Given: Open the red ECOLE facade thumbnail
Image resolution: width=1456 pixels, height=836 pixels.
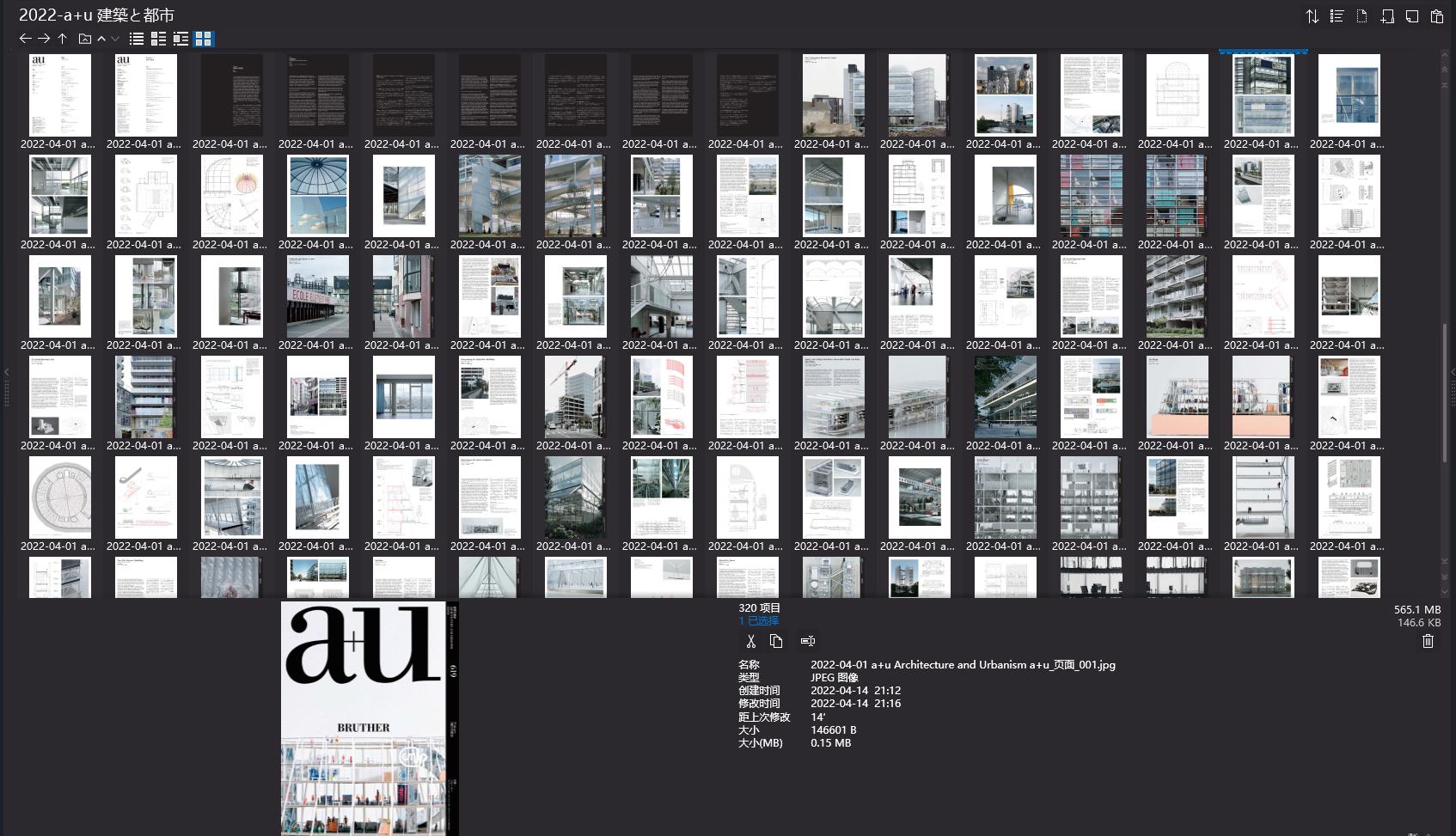Looking at the screenshot, I should pos(318,296).
